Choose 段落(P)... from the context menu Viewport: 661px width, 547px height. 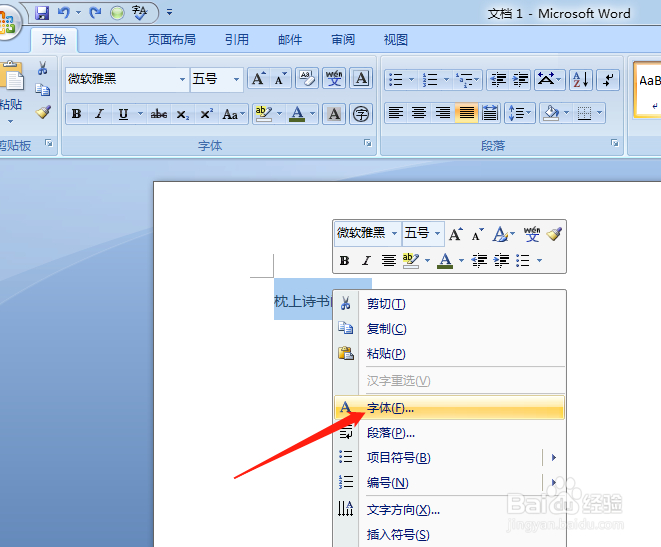pyautogui.click(x=449, y=433)
